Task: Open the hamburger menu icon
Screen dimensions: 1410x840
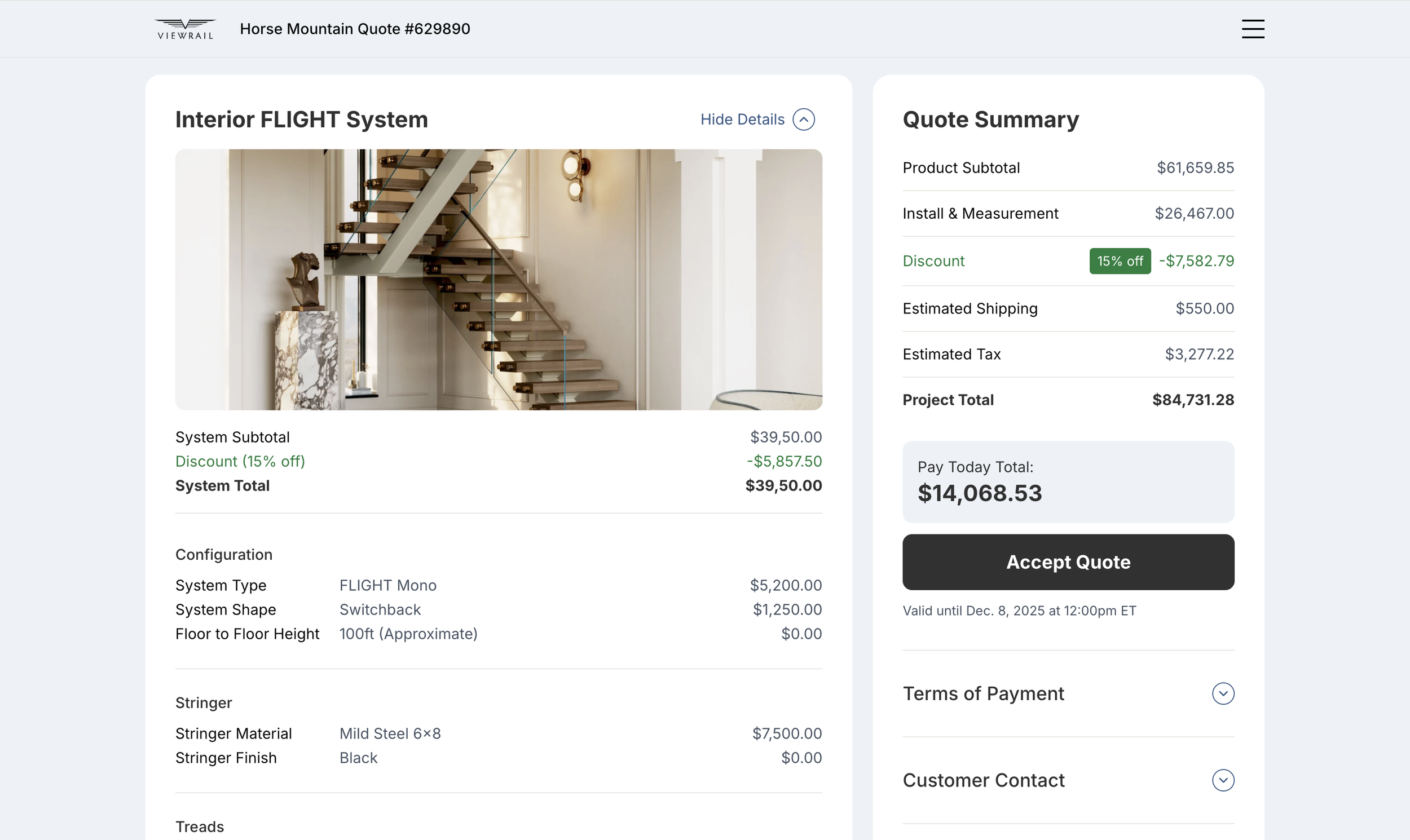Action: click(x=1253, y=29)
